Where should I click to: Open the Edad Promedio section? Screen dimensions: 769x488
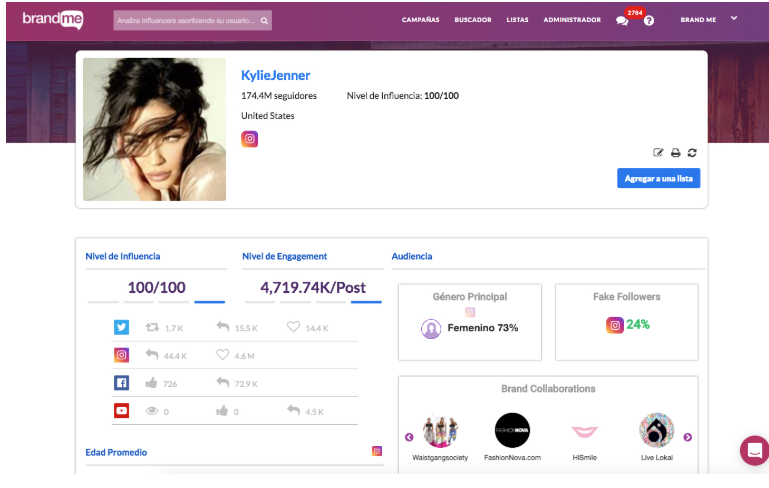pos(116,452)
